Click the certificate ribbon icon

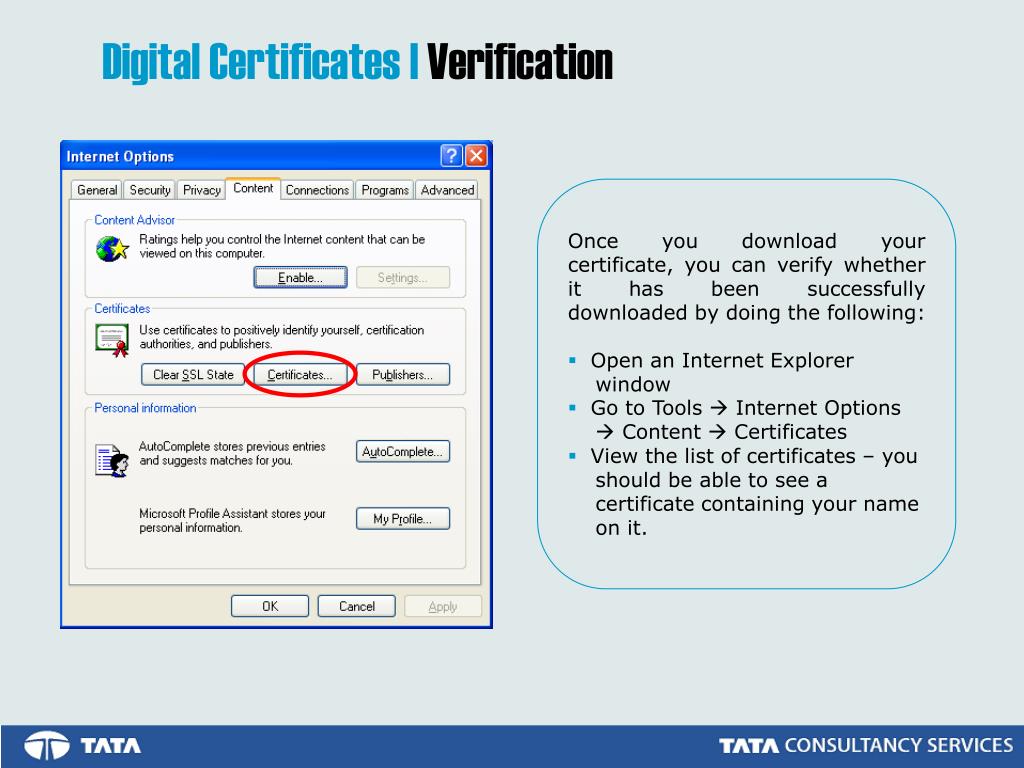point(112,340)
